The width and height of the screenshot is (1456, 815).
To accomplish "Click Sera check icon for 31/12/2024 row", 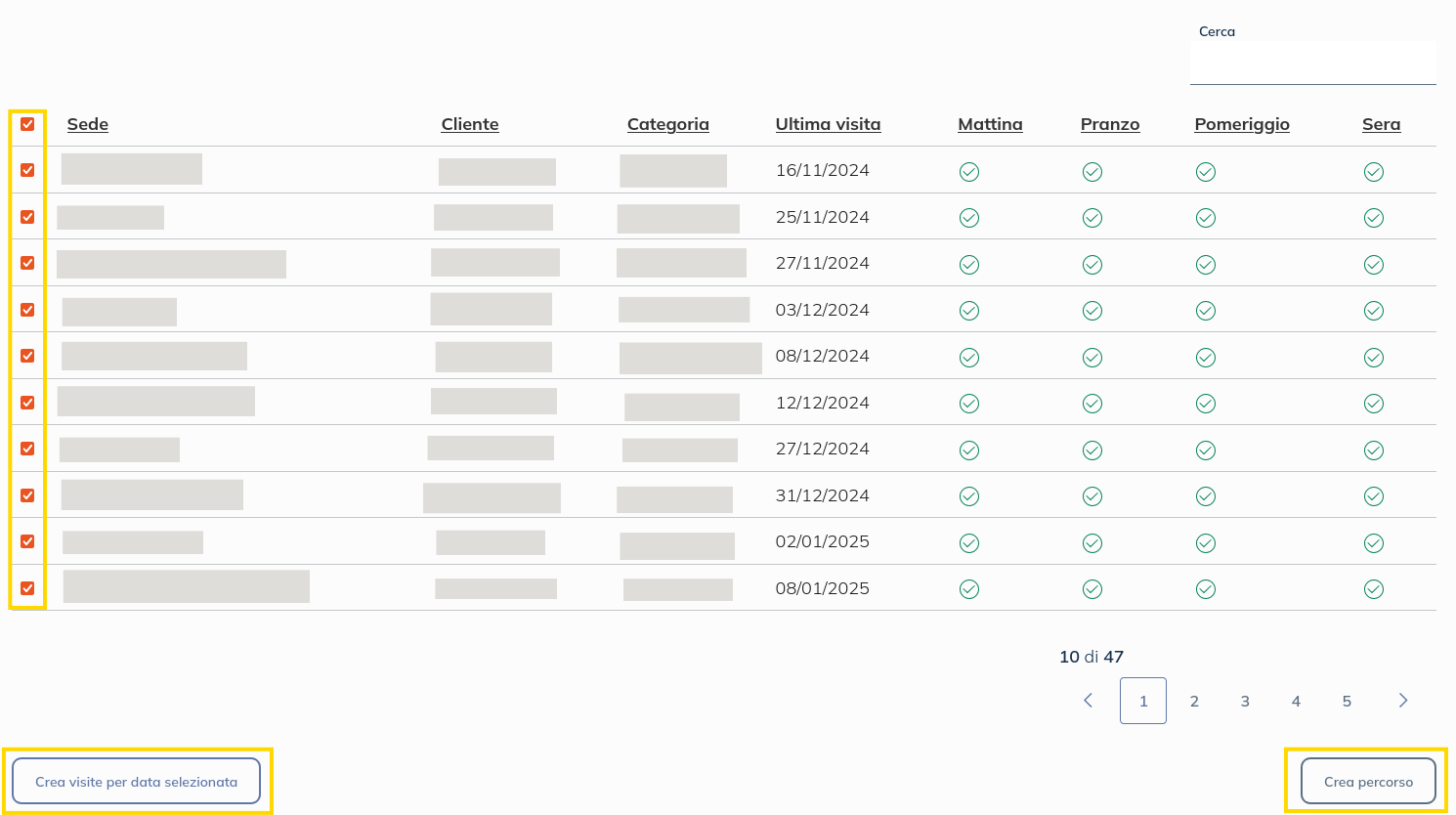I will [x=1373, y=496].
